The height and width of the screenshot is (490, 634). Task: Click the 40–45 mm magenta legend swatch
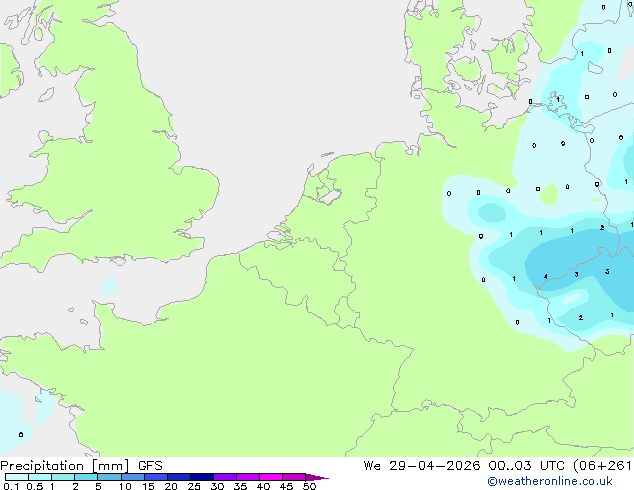pyautogui.click(x=271, y=477)
